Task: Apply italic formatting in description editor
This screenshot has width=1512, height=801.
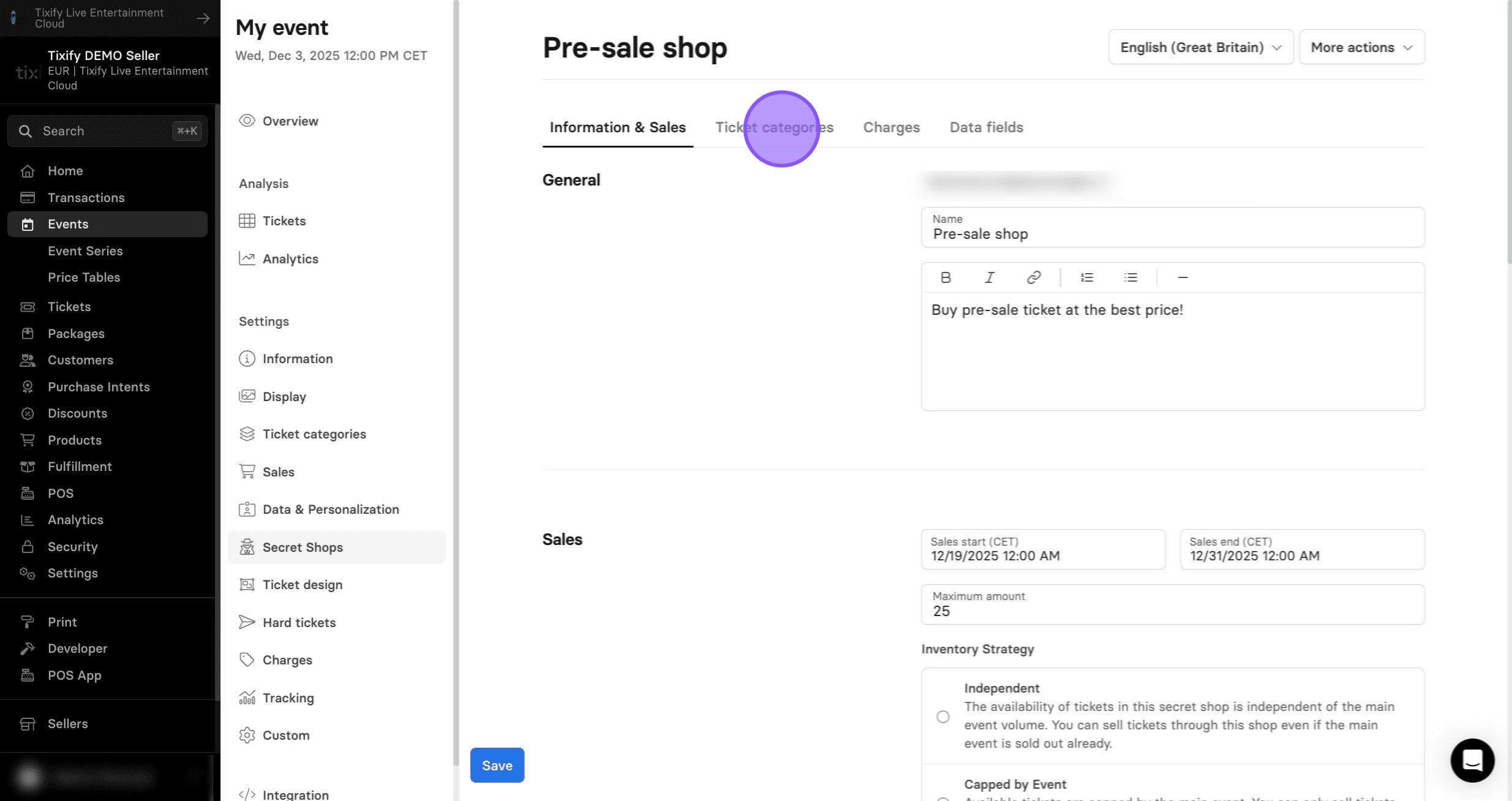Action: (x=989, y=277)
